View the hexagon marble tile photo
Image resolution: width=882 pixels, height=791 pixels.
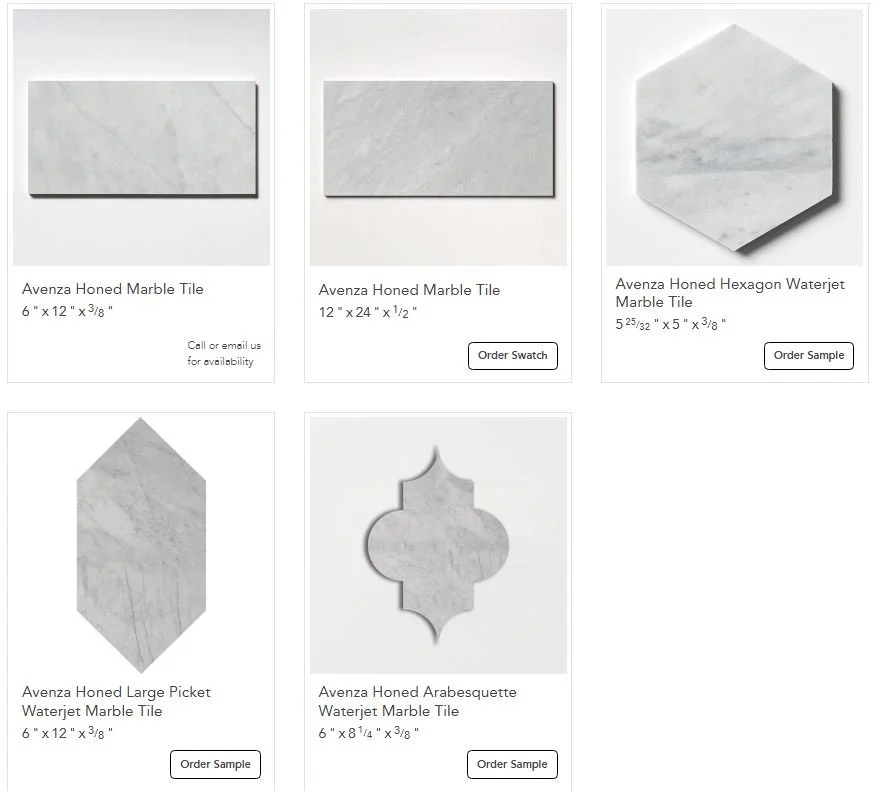(x=734, y=137)
